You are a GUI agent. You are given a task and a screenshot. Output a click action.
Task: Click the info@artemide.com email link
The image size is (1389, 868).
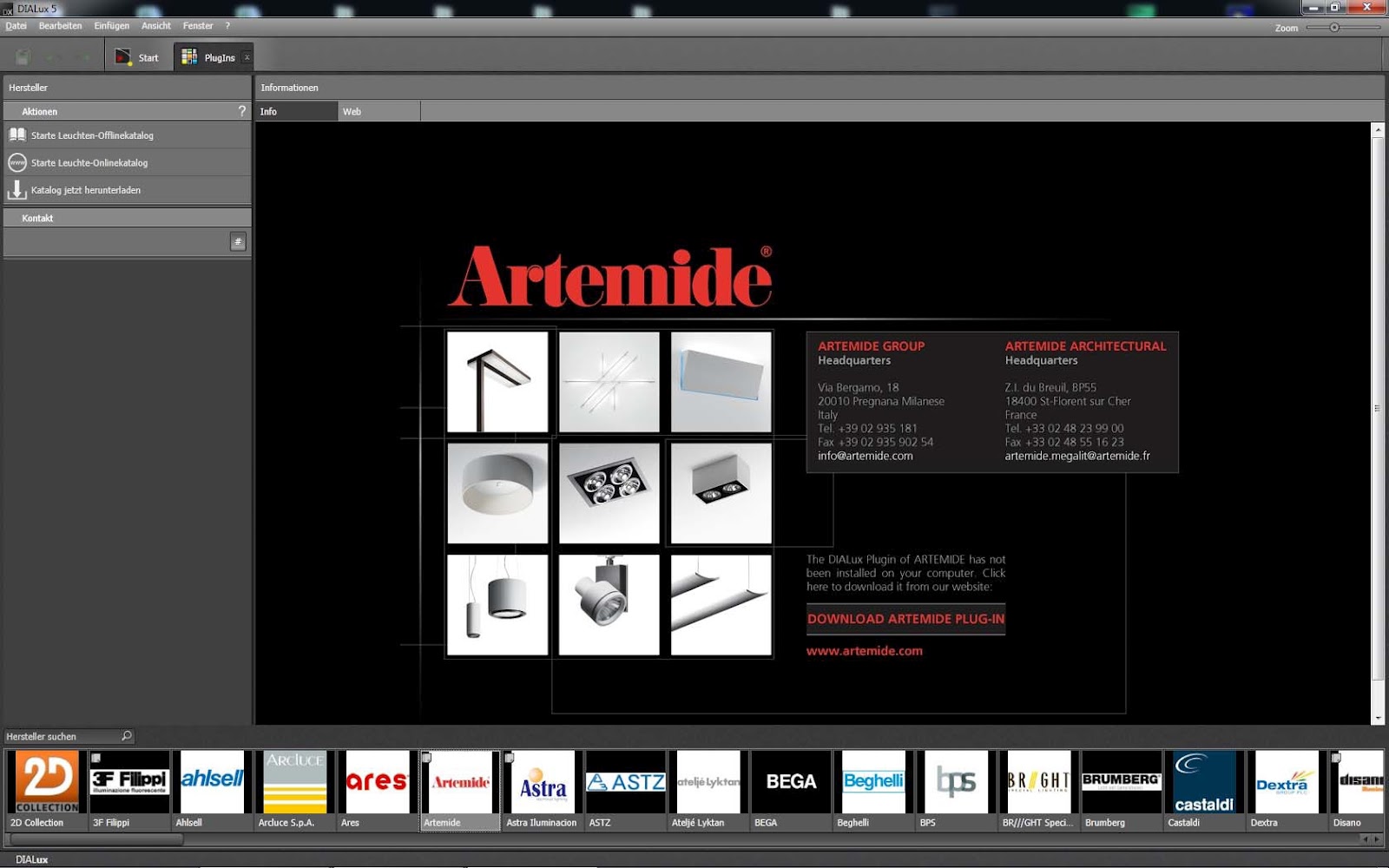pos(866,456)
